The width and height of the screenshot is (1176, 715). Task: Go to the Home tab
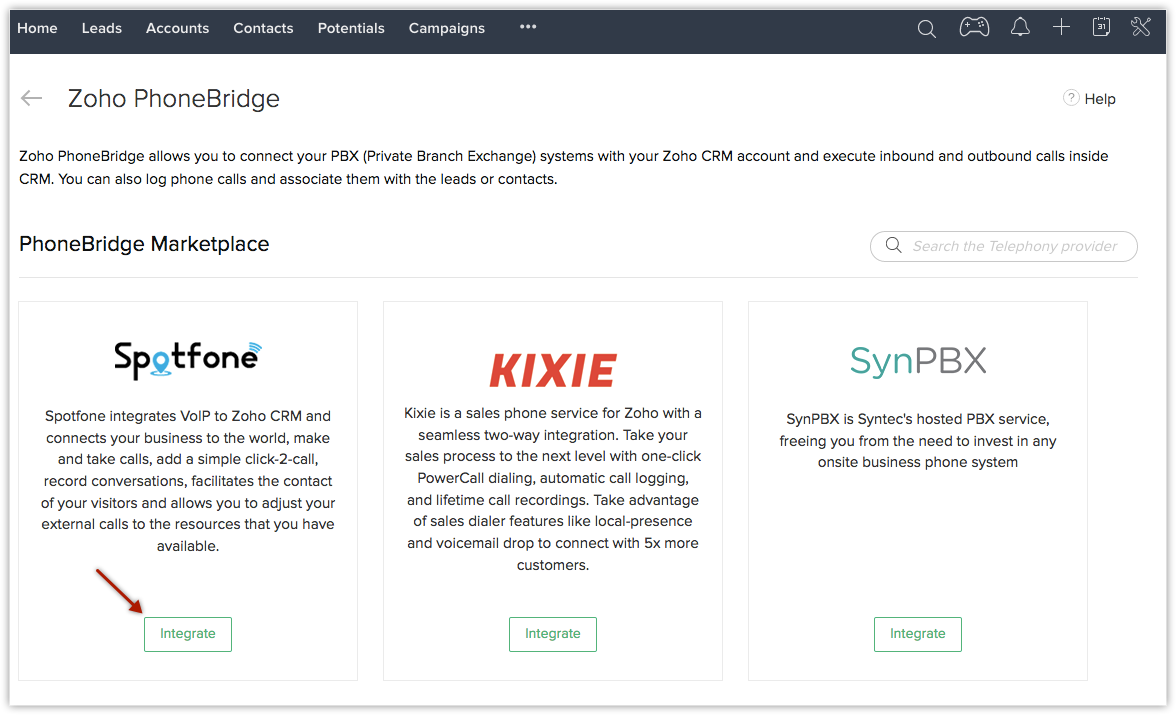[38, 29]
